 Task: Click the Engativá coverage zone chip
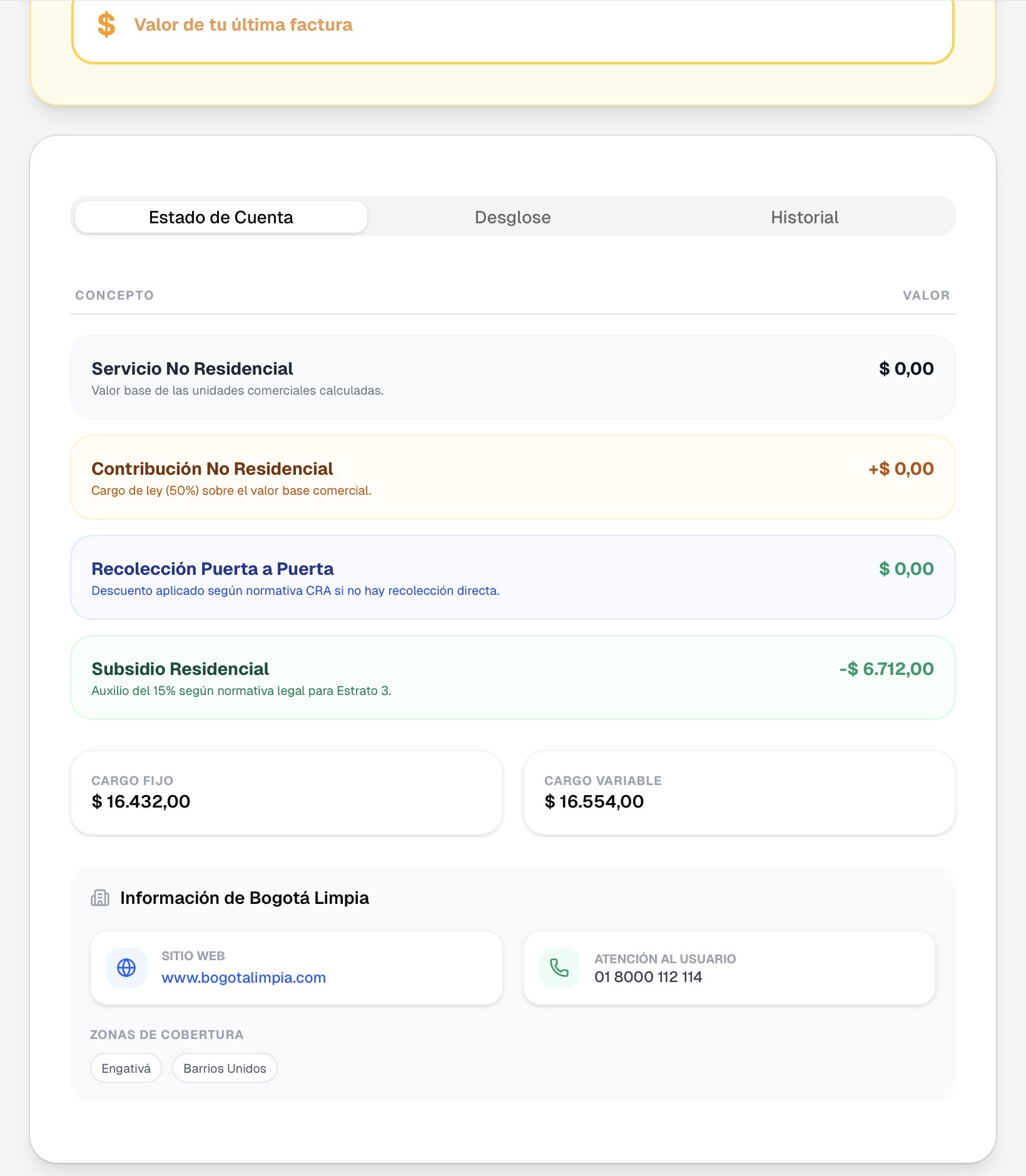tap(126, 1068)
